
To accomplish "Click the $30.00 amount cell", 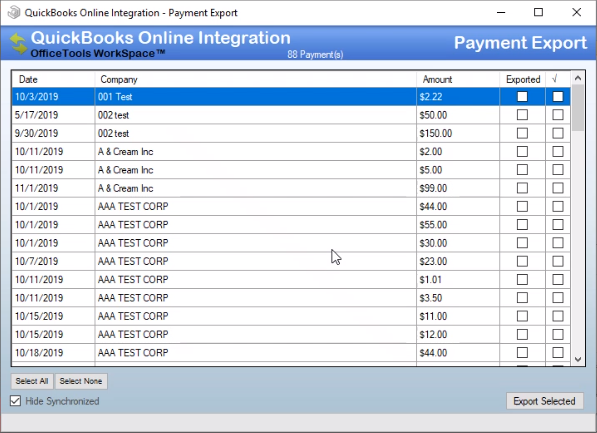I will 458,243.
